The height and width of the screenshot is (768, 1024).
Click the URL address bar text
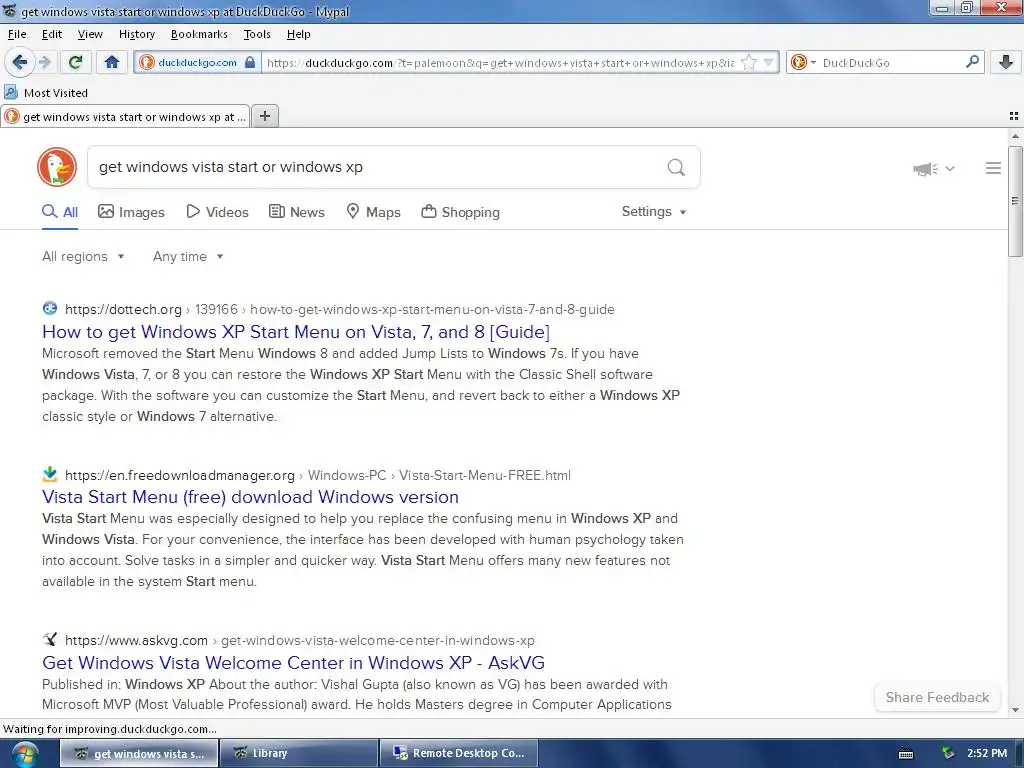coord(500,63)
